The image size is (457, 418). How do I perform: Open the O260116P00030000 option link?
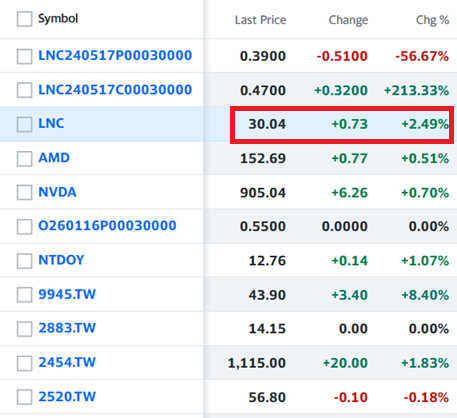coord(107,226)
